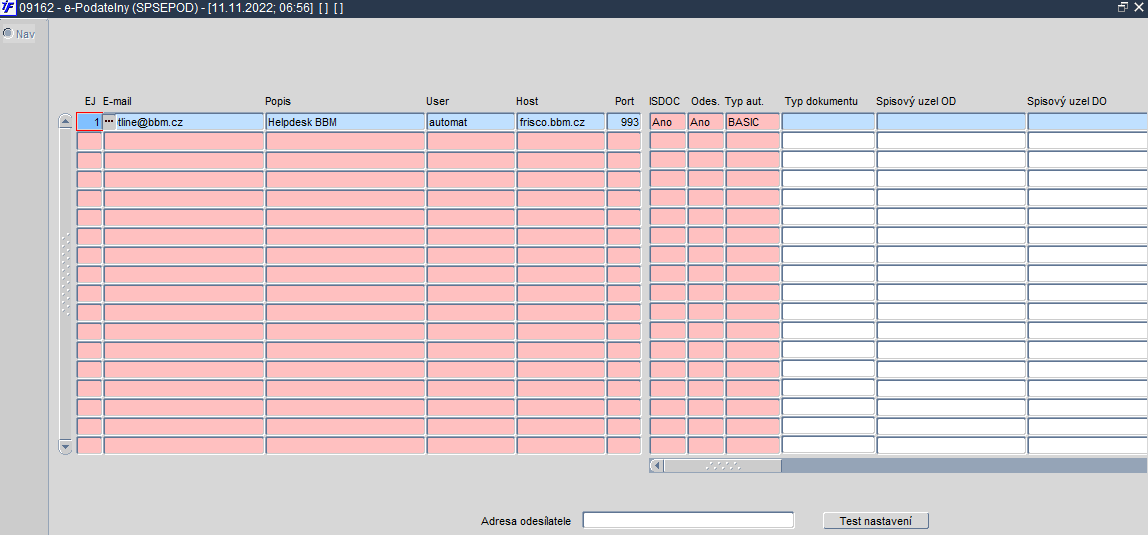Click the horizontal scrollbar left arrow

[656, 465]
